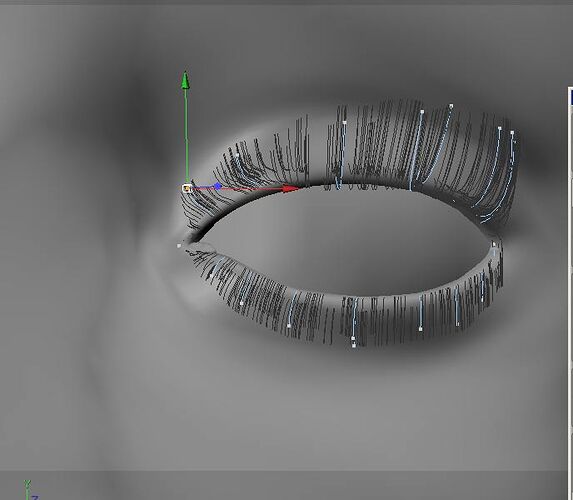Grab the red X-axis arrow of the move manipulator
The image size is (573, 500).
click(292, 189)
